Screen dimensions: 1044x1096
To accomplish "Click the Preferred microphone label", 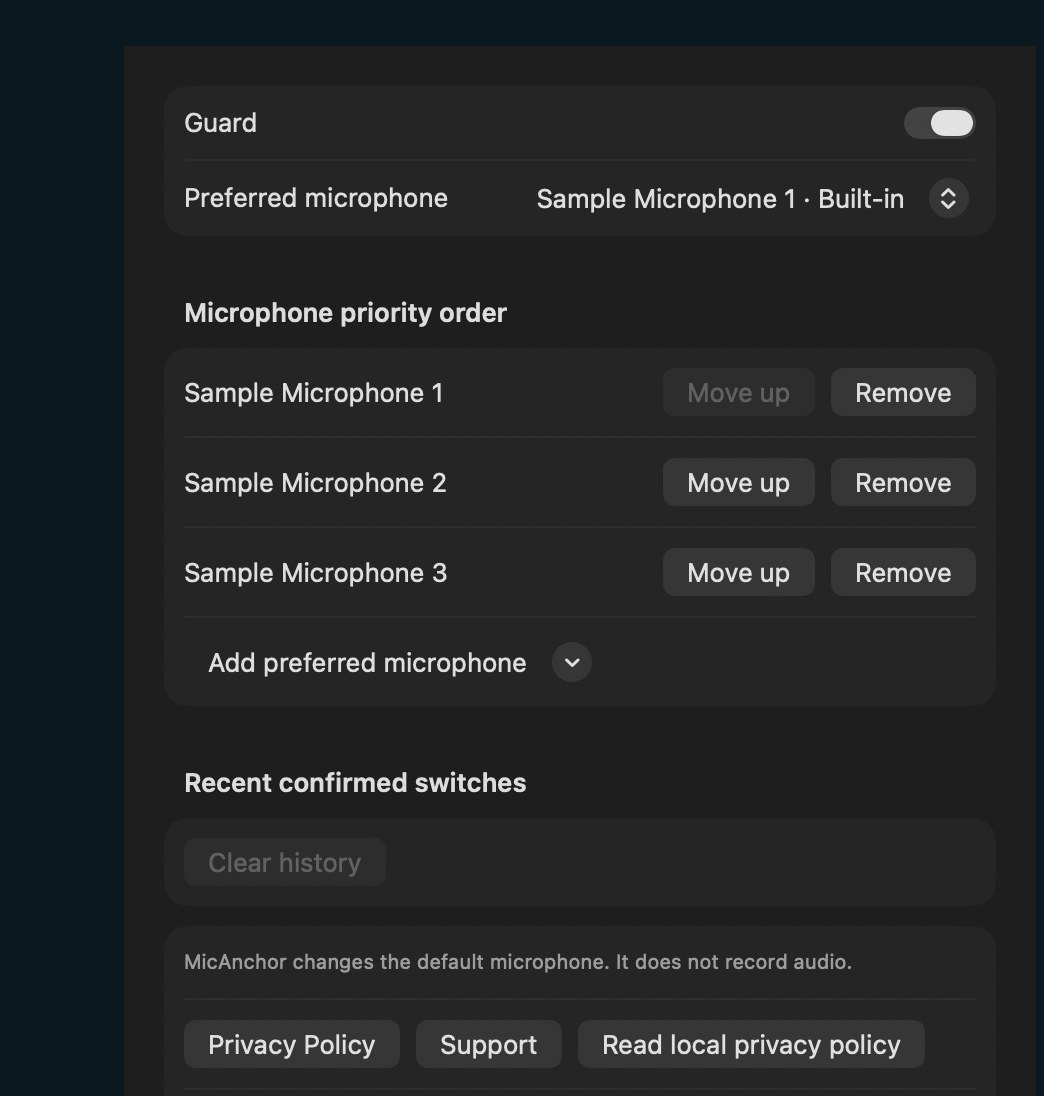I will [316, 199].
